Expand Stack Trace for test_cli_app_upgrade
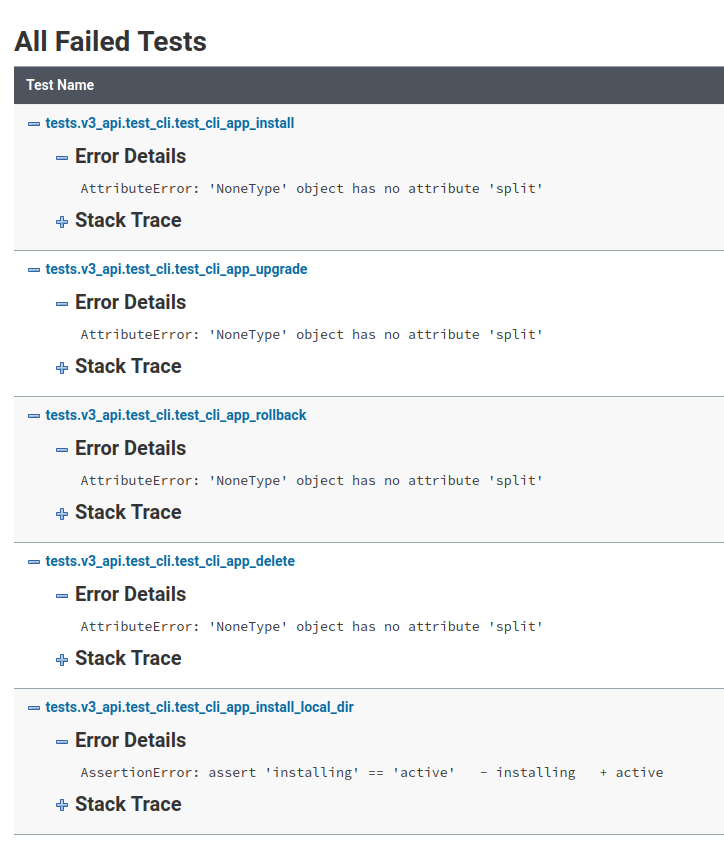724x847 pixels. (x=62, y=367)
